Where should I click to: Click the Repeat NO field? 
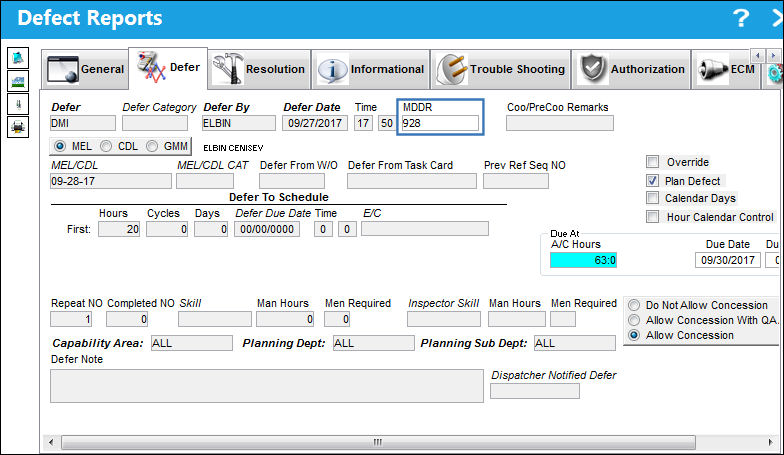[x=71, y=319]
